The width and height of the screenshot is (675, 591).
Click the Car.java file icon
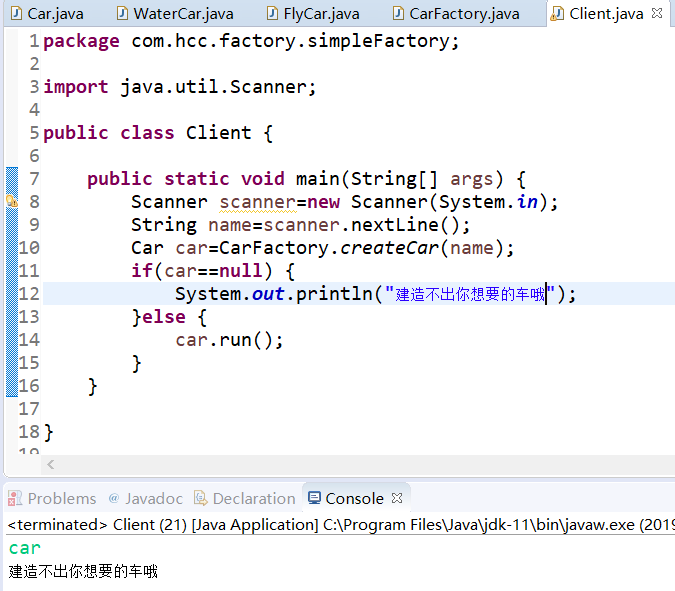click(x=16, y=13)
